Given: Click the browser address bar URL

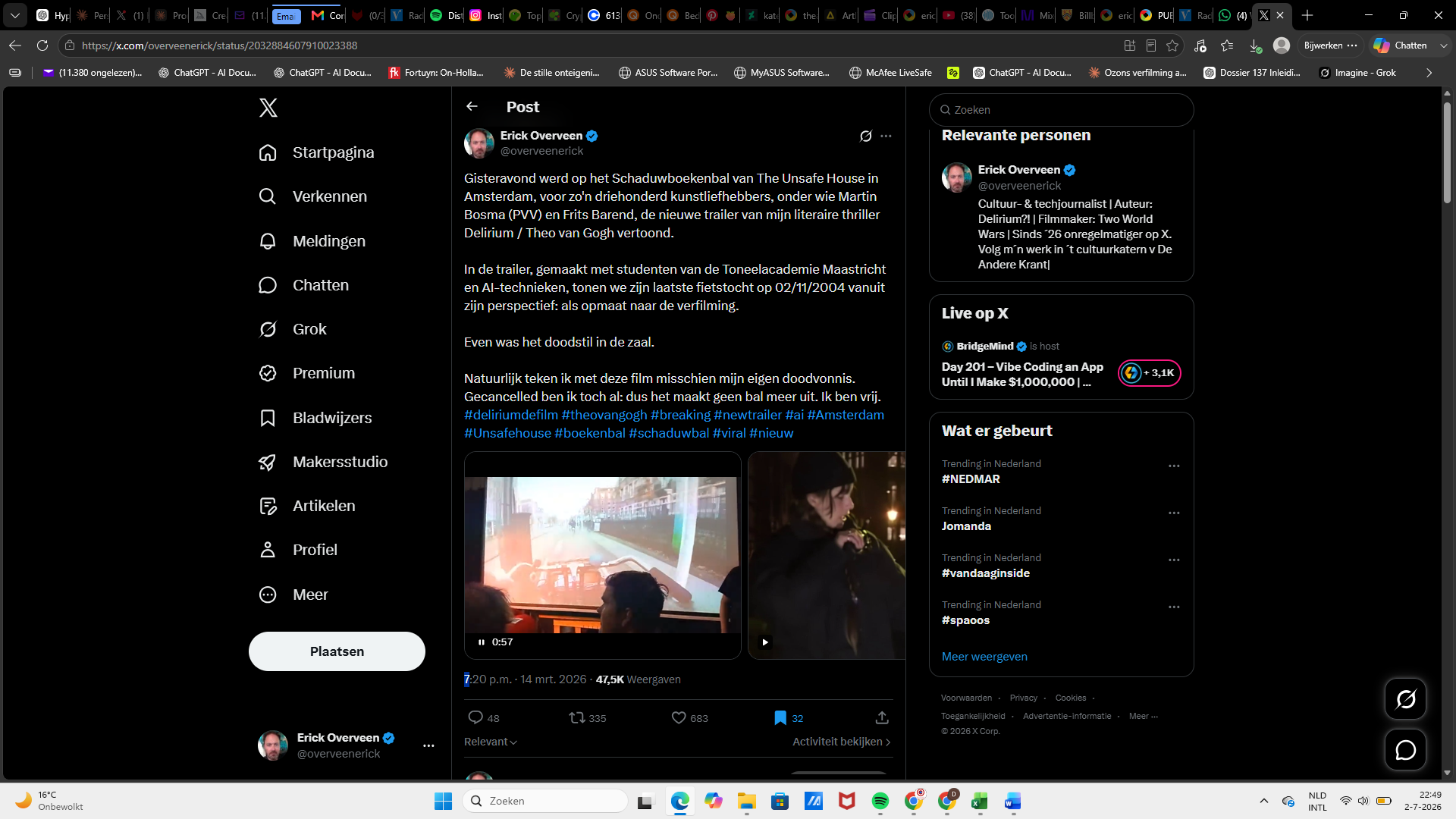Looking at the screenshot, I should pyautogui.click(x=219, y=45).
